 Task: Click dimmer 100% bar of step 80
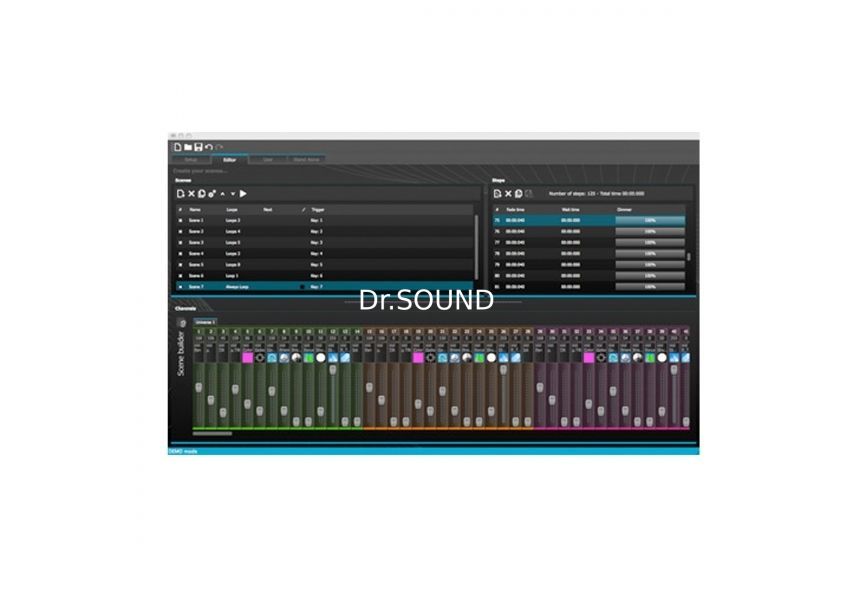point(650,276)
